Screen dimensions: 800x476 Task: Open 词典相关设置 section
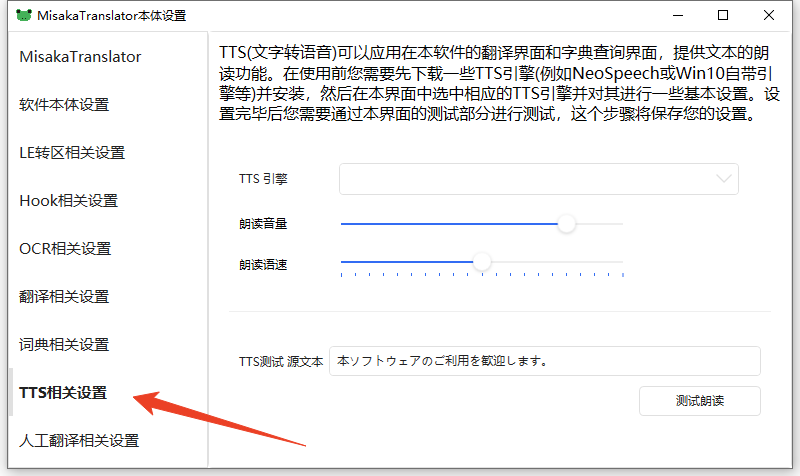64,344
